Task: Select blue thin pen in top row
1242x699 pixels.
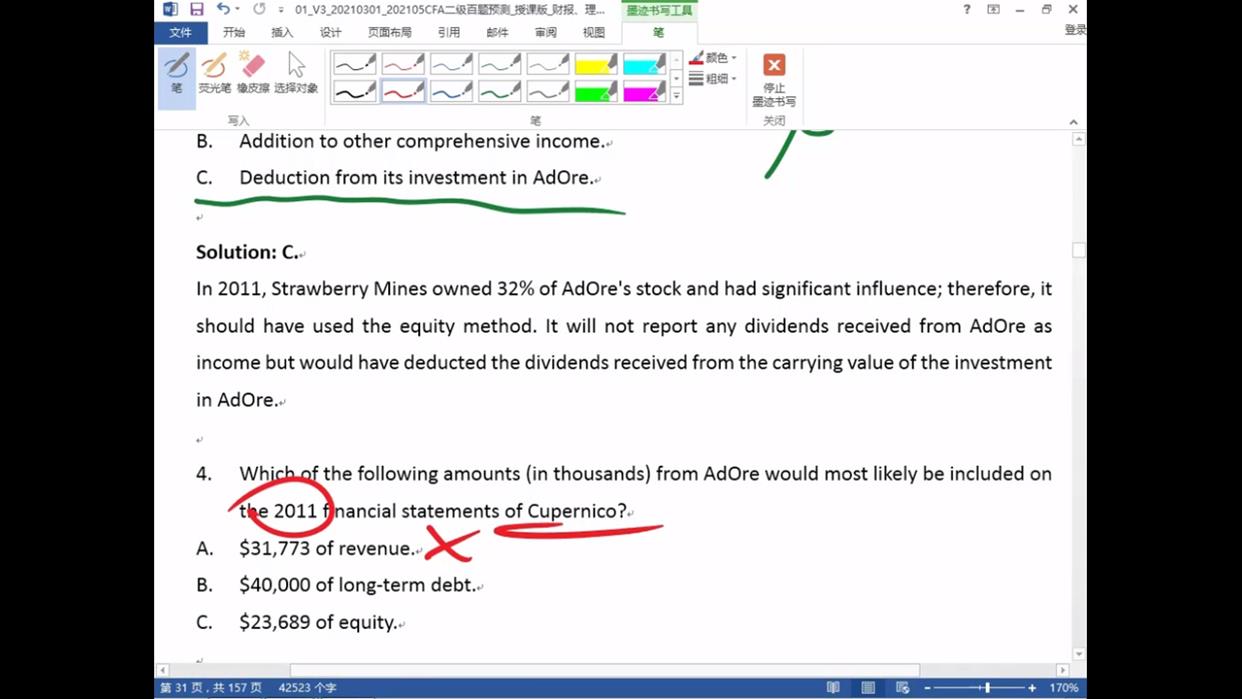Action: pyautogui.click(x=451, y=65)
